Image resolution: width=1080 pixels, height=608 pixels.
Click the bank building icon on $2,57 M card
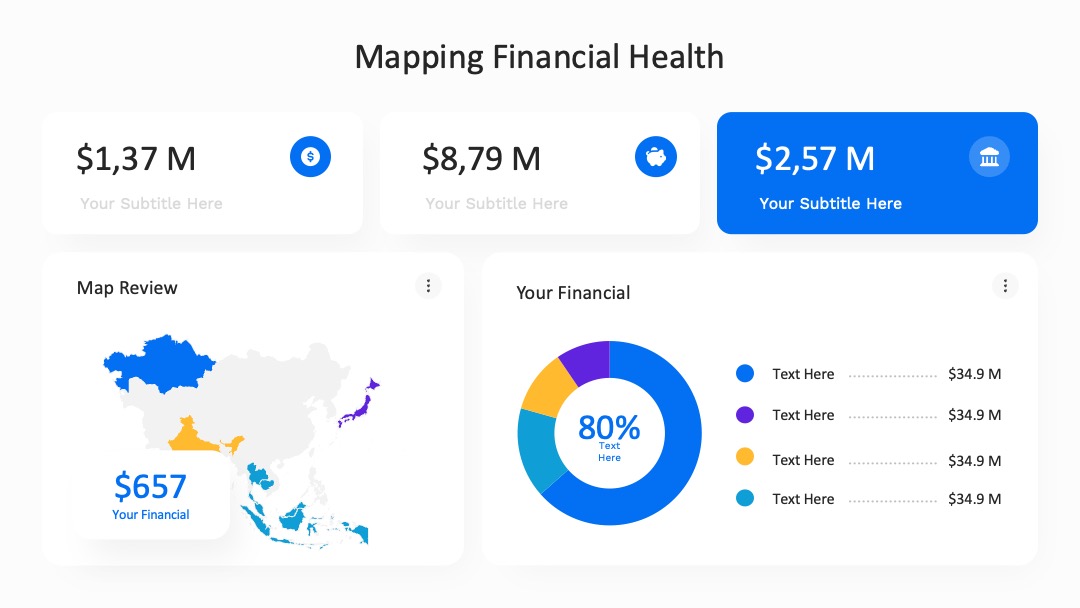[x=989, y=156]
